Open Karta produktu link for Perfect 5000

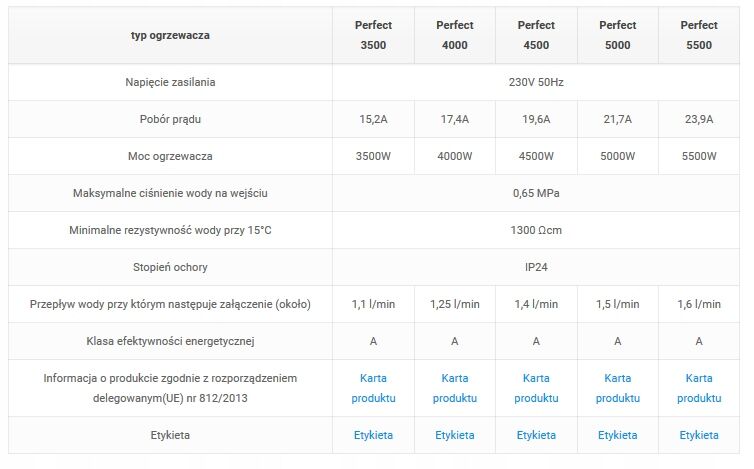(618, 388)
